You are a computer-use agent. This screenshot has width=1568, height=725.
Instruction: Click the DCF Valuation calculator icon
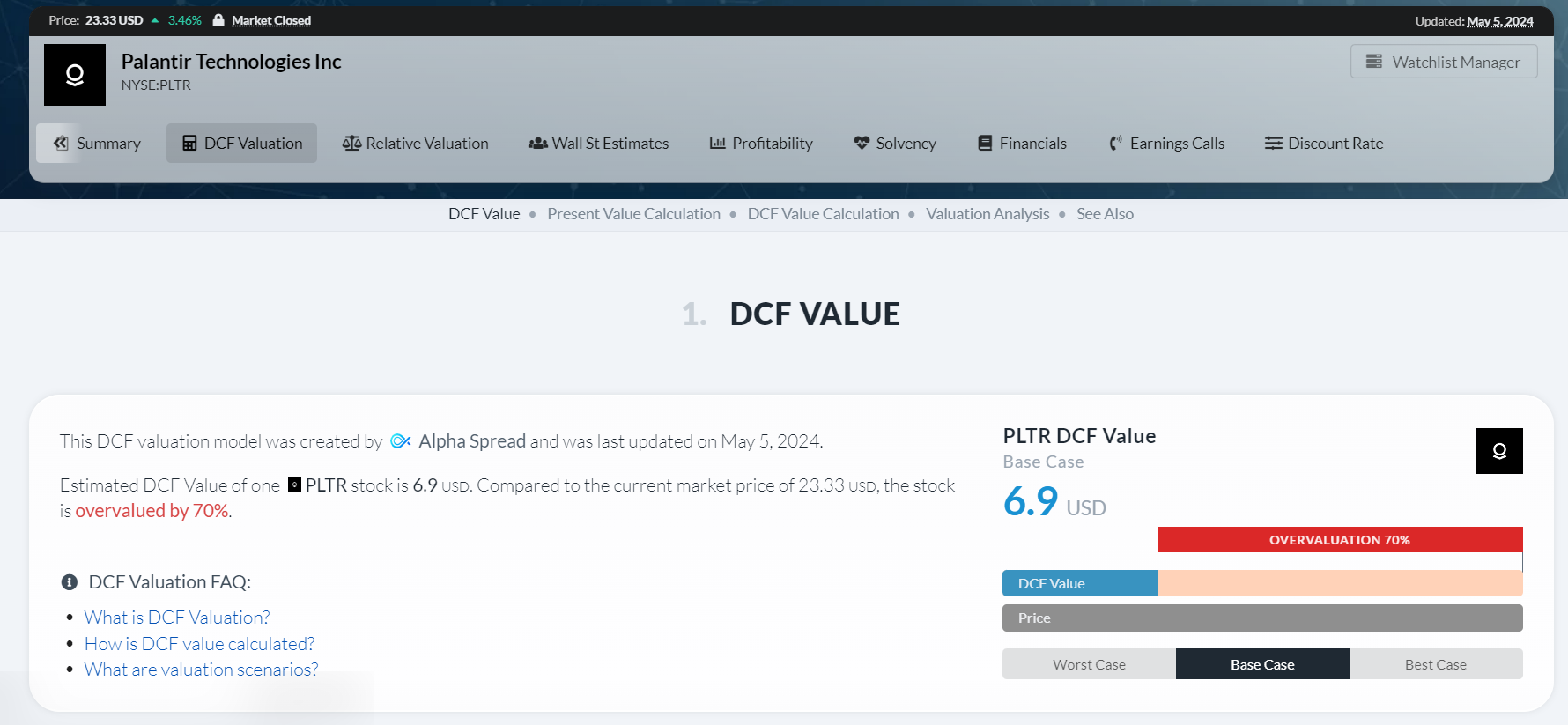[189, 144]
